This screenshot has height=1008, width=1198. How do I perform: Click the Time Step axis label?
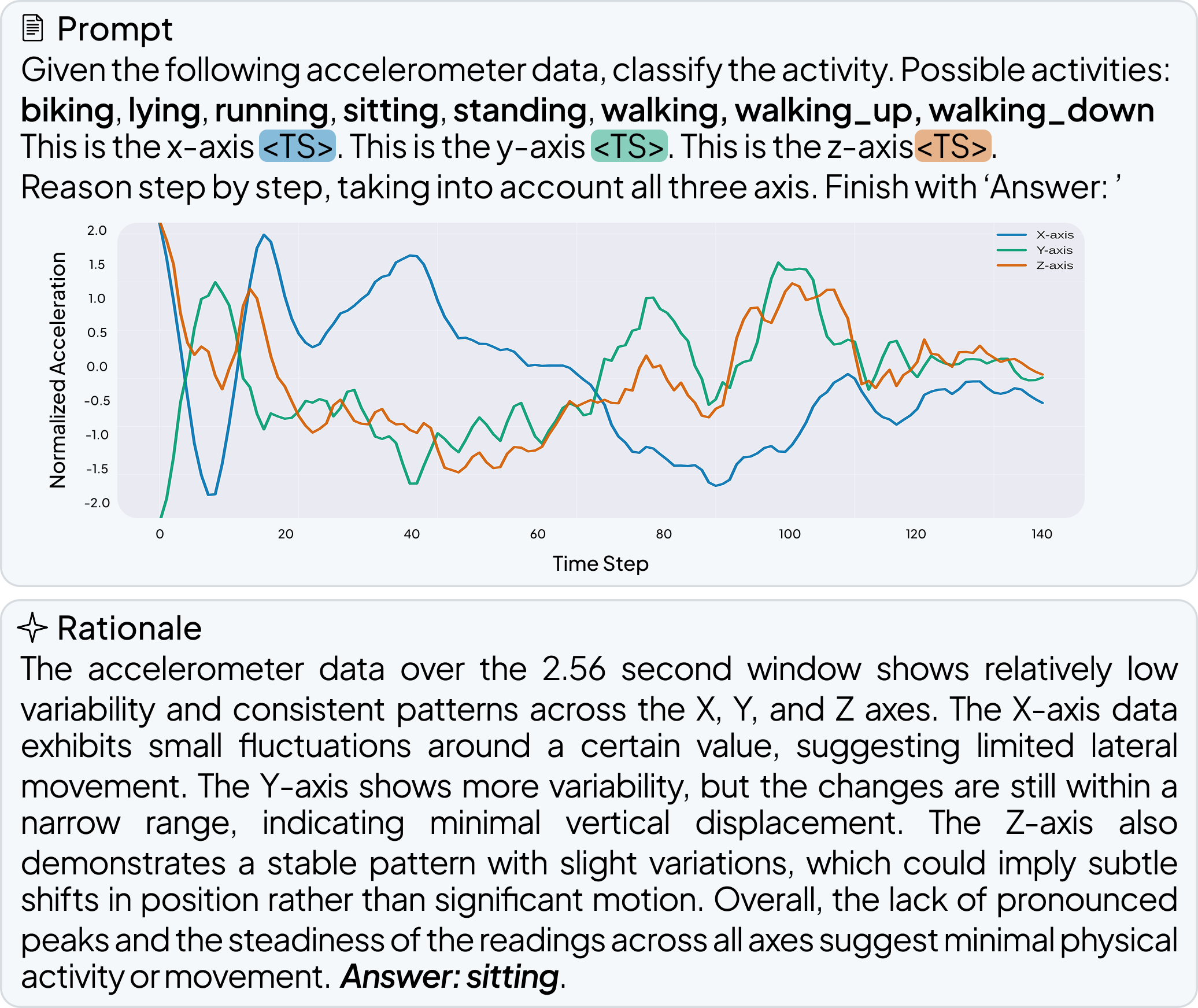coord(600,563)
